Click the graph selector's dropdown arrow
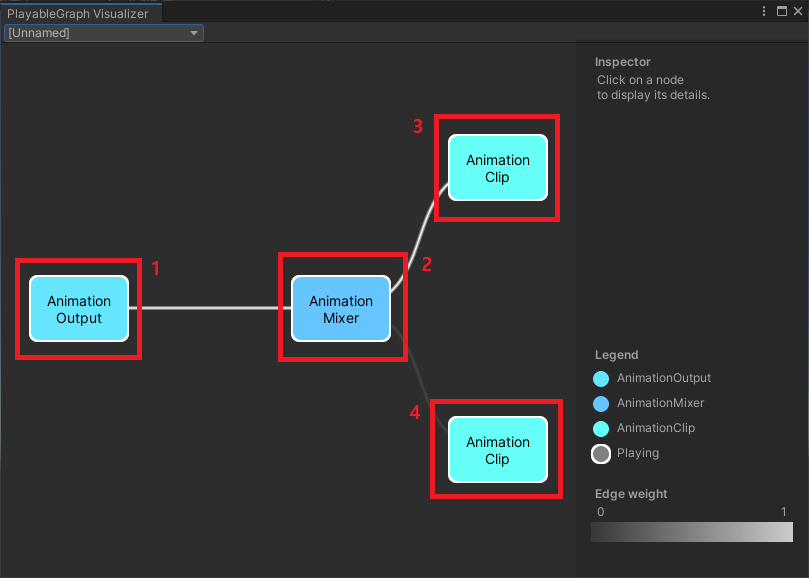Viewport: 809px width, 578px height. pyautogui.click(x=194, y=32)
